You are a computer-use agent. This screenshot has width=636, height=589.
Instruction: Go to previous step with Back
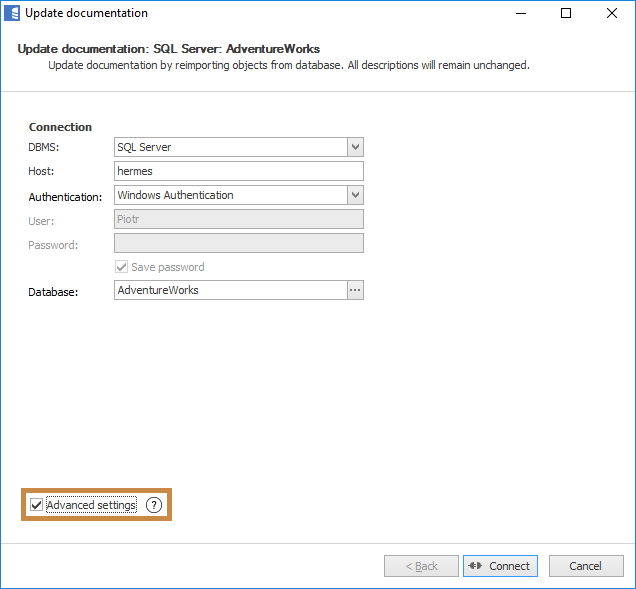pos(420,566)
